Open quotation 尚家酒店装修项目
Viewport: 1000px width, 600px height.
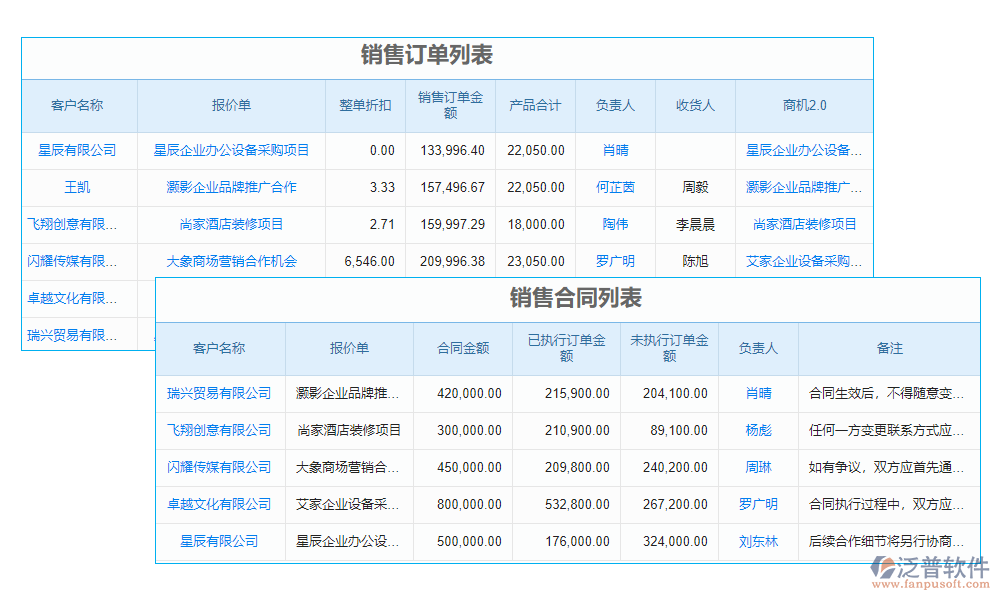click(232, 224)
